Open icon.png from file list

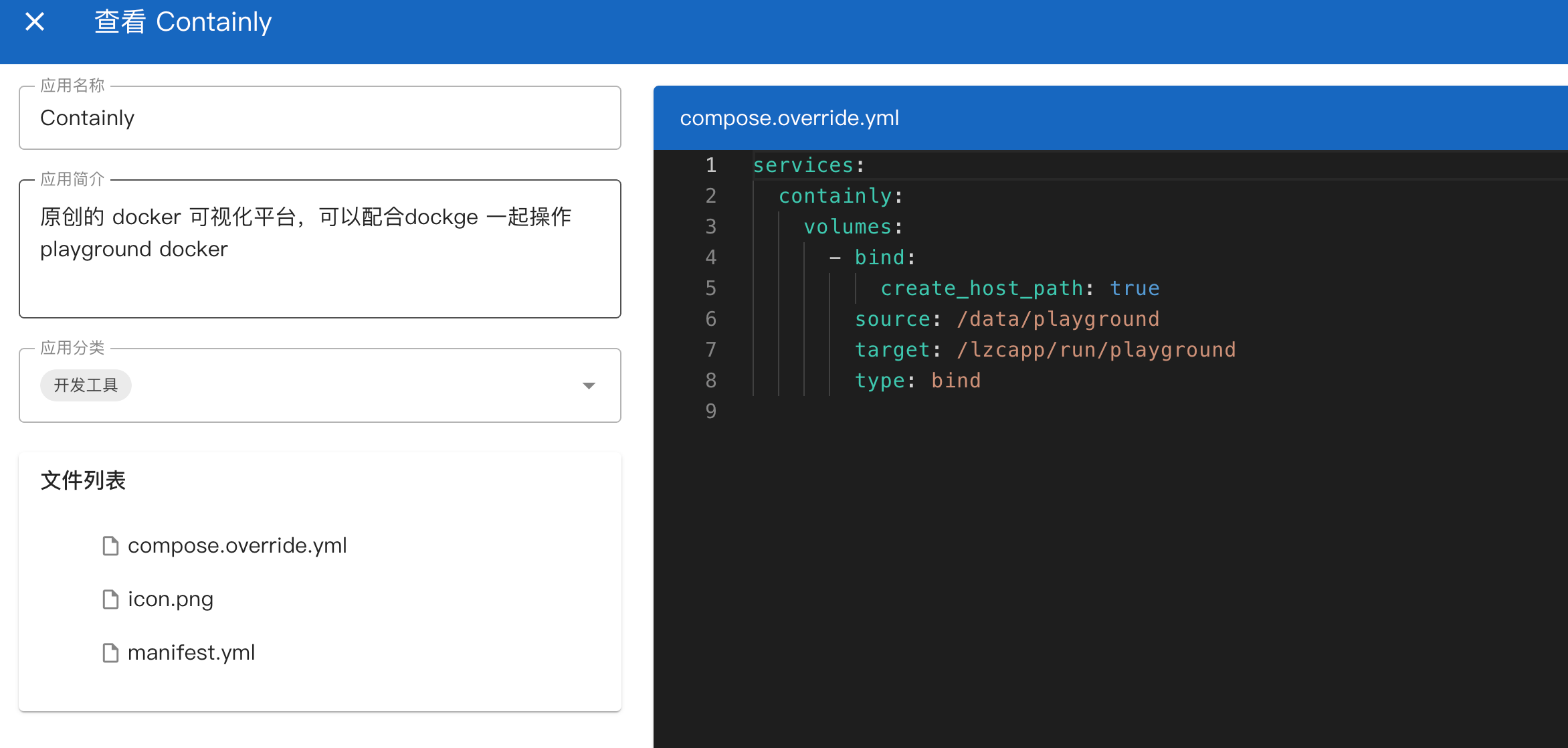coord(171,599)
